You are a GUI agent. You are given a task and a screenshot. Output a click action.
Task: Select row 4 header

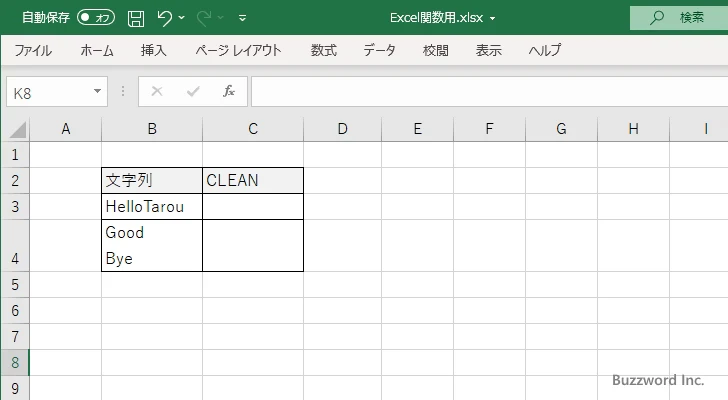[15, 245]
